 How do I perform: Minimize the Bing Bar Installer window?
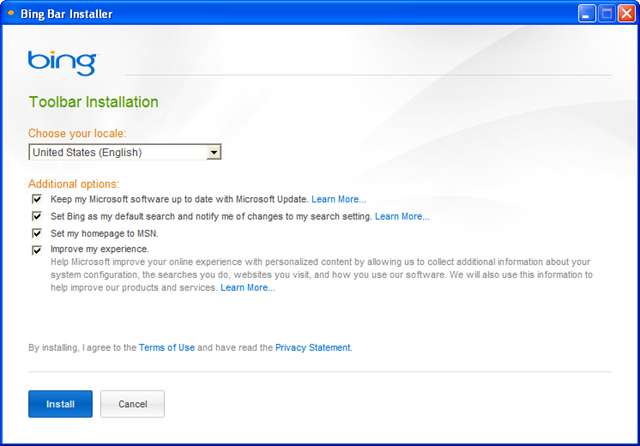pyautogui.click(x=587, y=13)
